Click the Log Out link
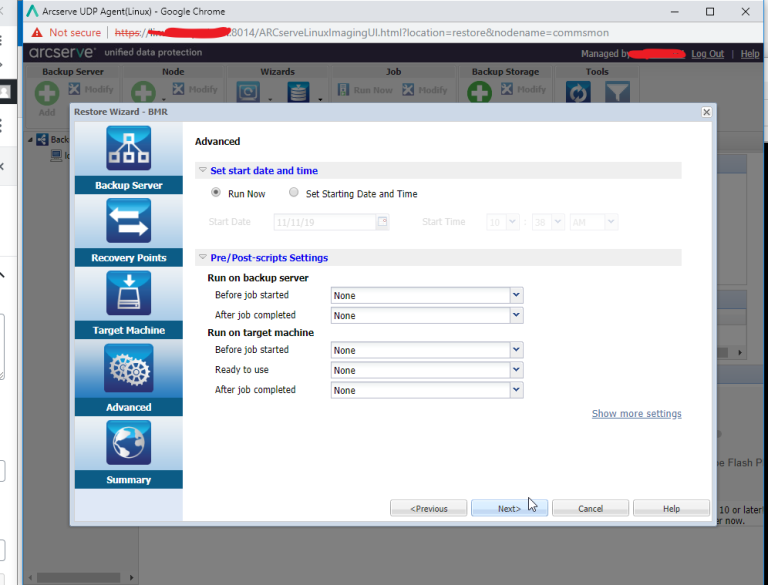This screenshot has height=585, width=768. coord(707,53)
